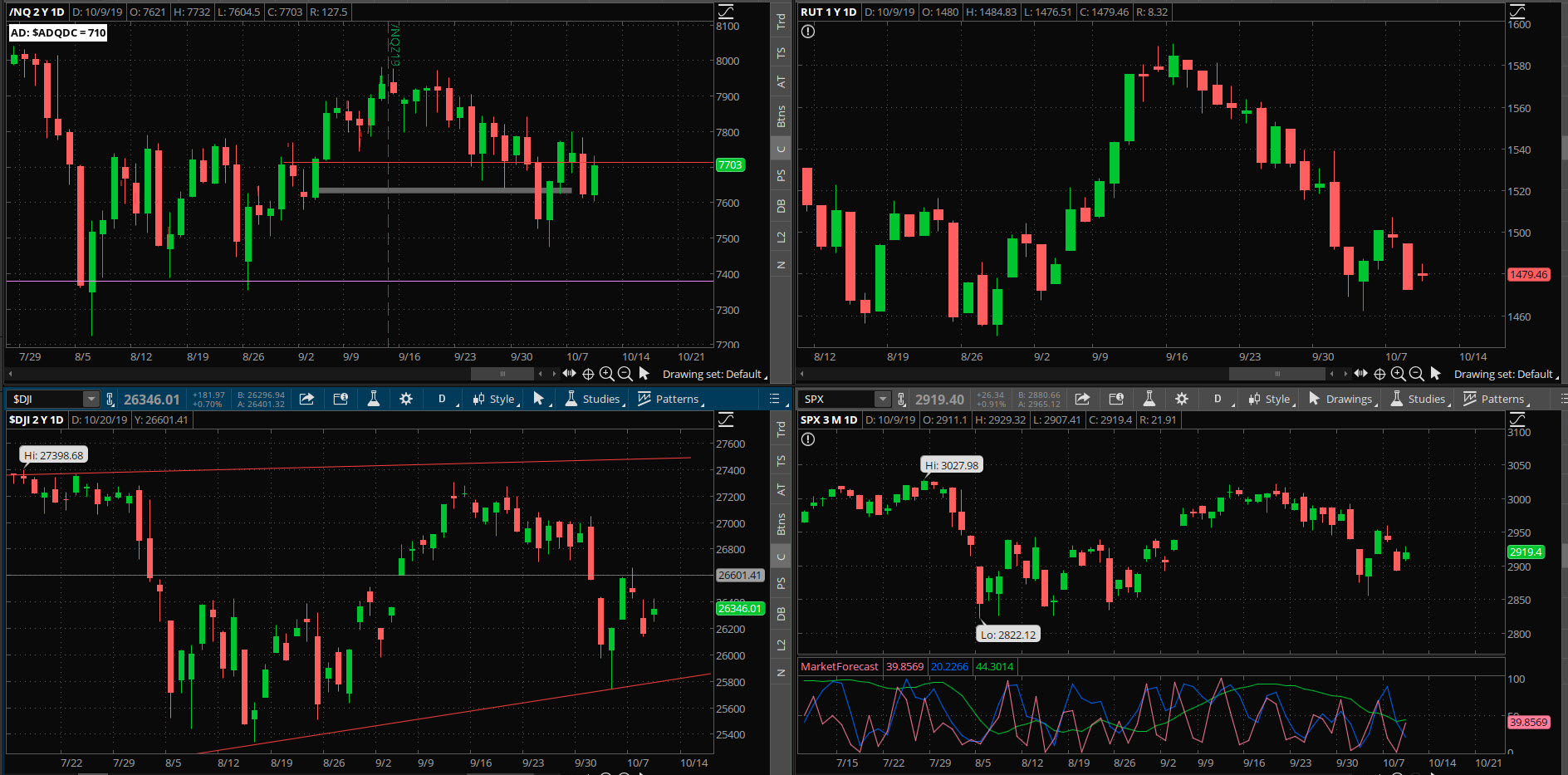
Task: Enable crosshair pan tool on RUT chart
Action: pyautogui.click(x=1379, y=374)
